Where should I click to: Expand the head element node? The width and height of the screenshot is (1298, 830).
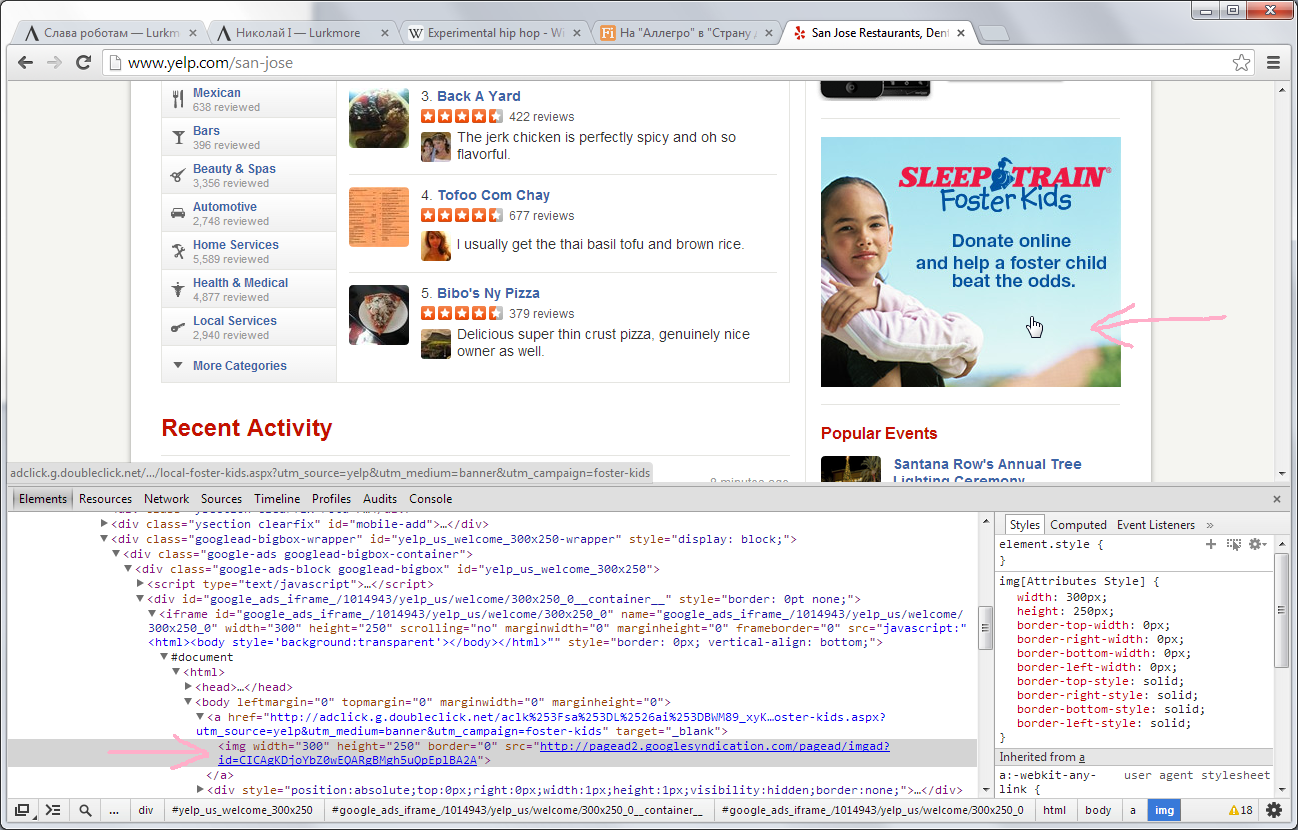189,687
